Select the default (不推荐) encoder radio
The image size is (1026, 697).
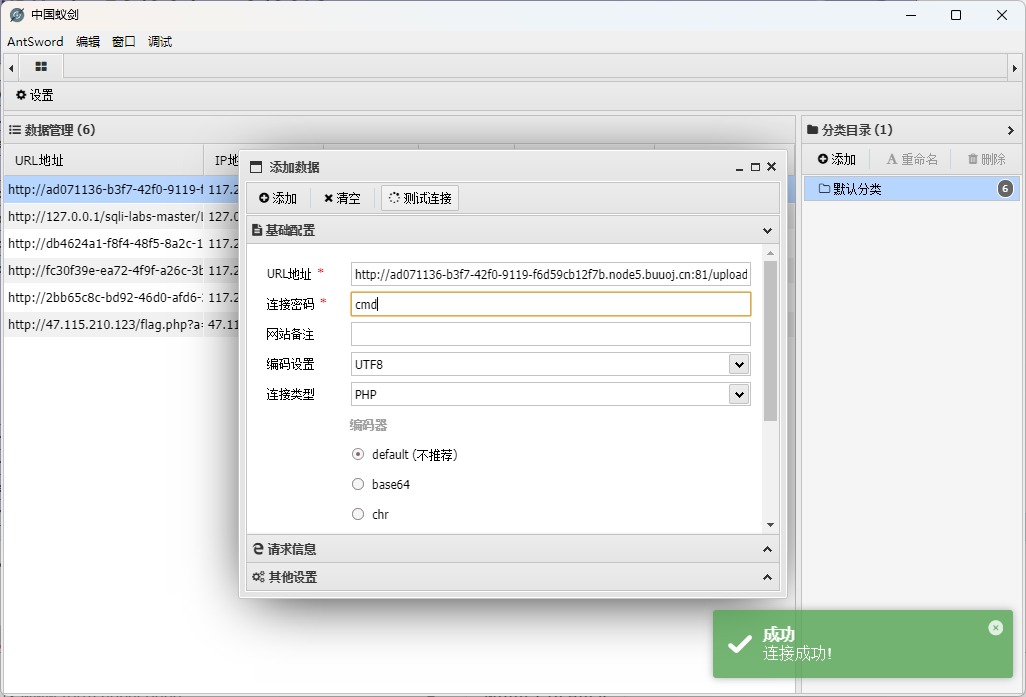coord(358,454)
